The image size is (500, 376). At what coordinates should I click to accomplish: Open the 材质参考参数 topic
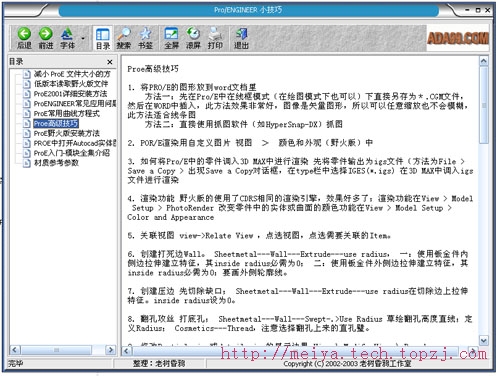coord(56,163)
